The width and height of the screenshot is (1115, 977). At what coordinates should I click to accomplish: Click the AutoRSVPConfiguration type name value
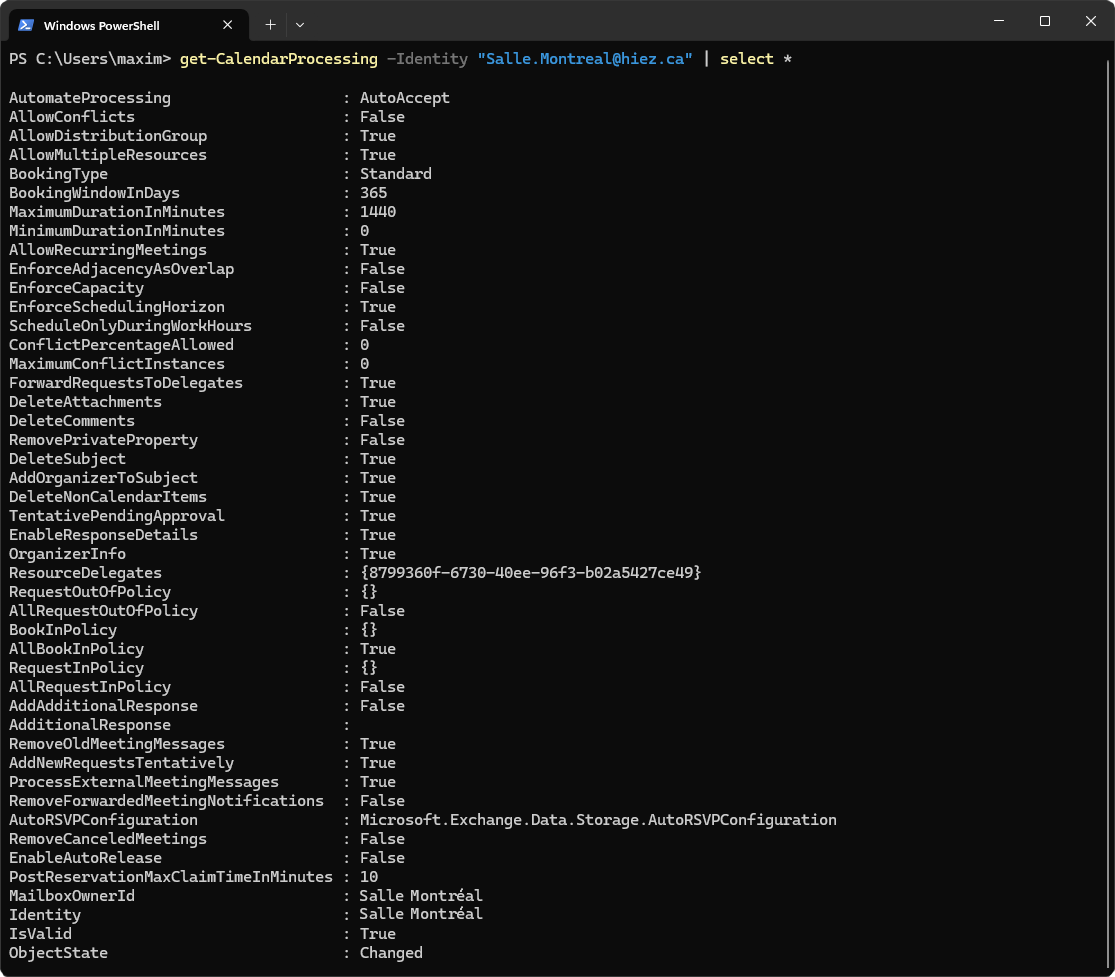pos(597,820)
